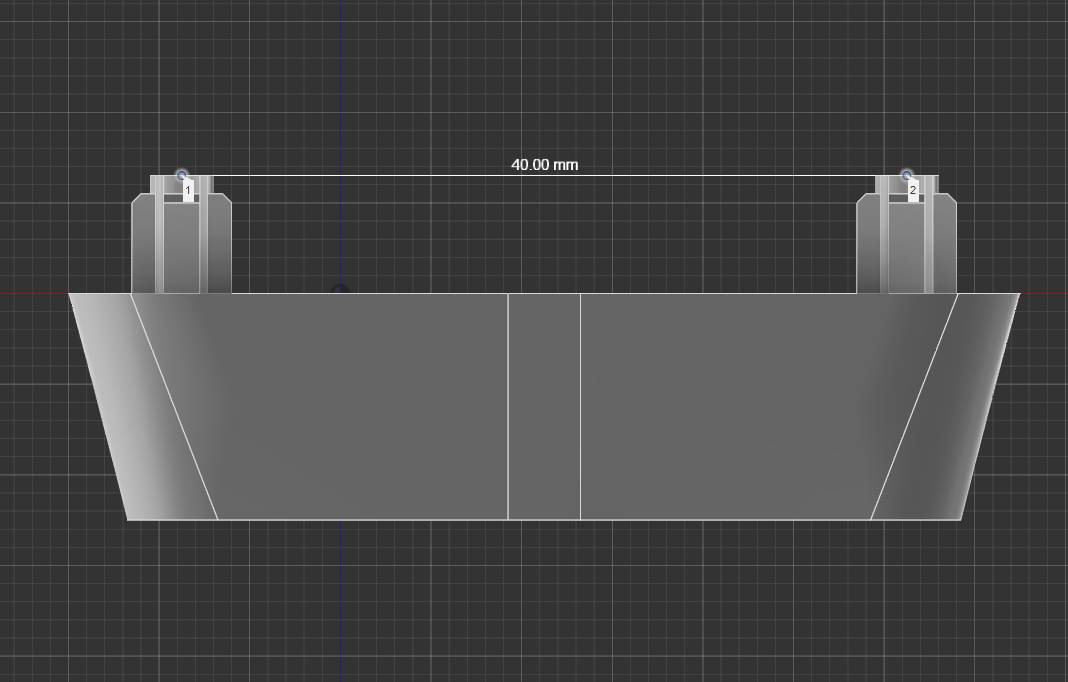This screenshot has width=1068, height=682.
Task: Click measurement point 2 circle marker
Action: point(907,175)
